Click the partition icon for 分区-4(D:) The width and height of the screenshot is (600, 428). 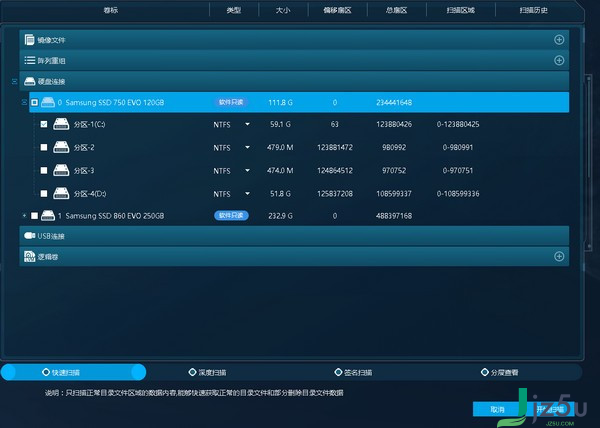61,194
